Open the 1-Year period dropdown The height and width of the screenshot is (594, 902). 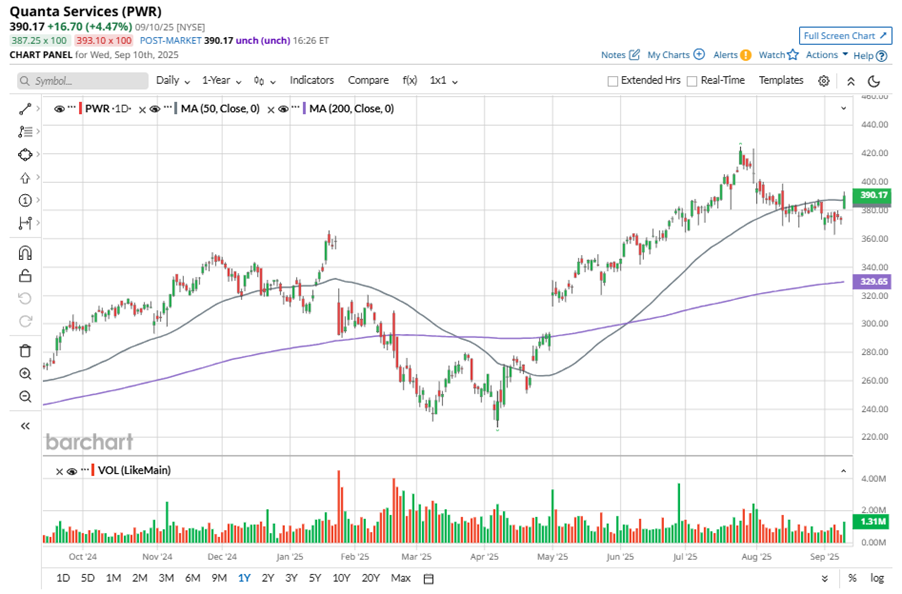221,81
